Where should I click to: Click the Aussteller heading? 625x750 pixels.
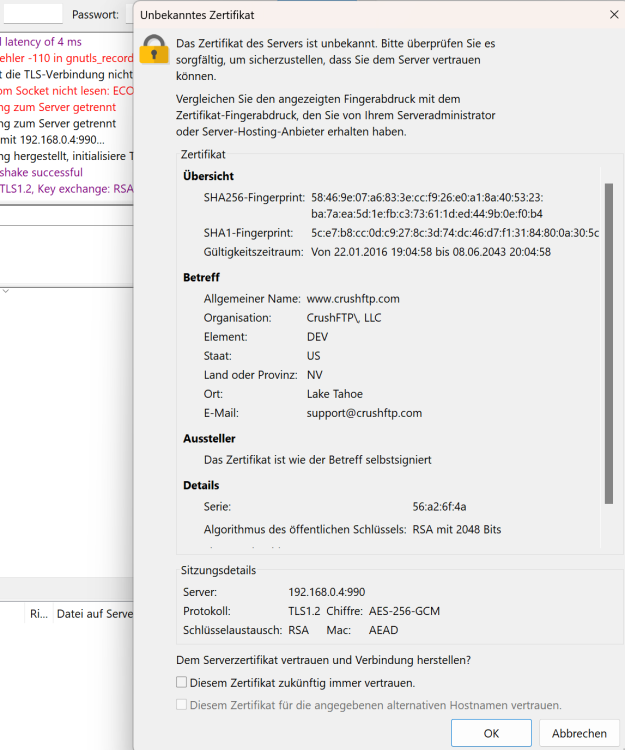(x=209, y=439)
